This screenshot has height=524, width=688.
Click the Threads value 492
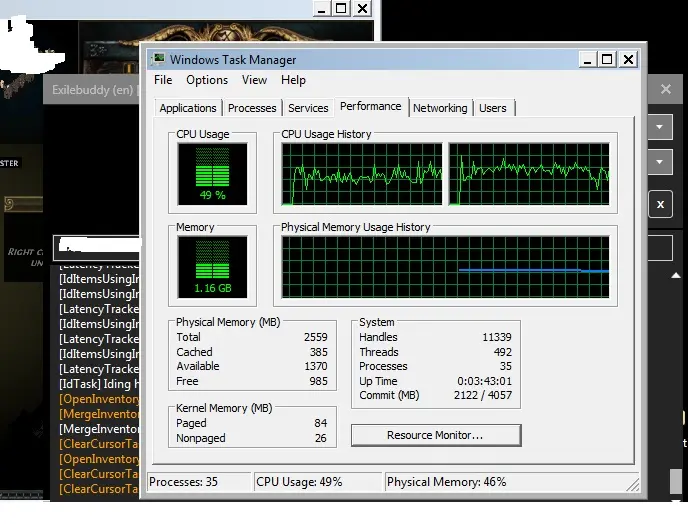503,352
